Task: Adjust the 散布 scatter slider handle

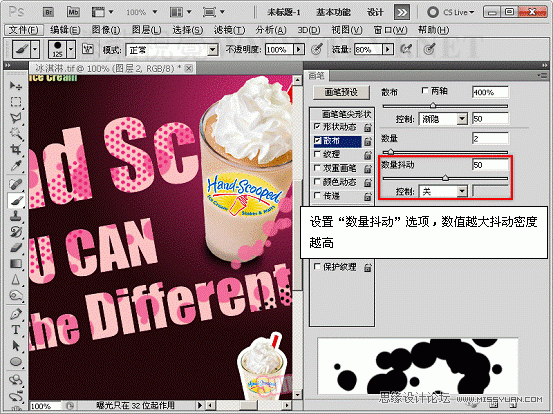Action: tap(433, 105)
